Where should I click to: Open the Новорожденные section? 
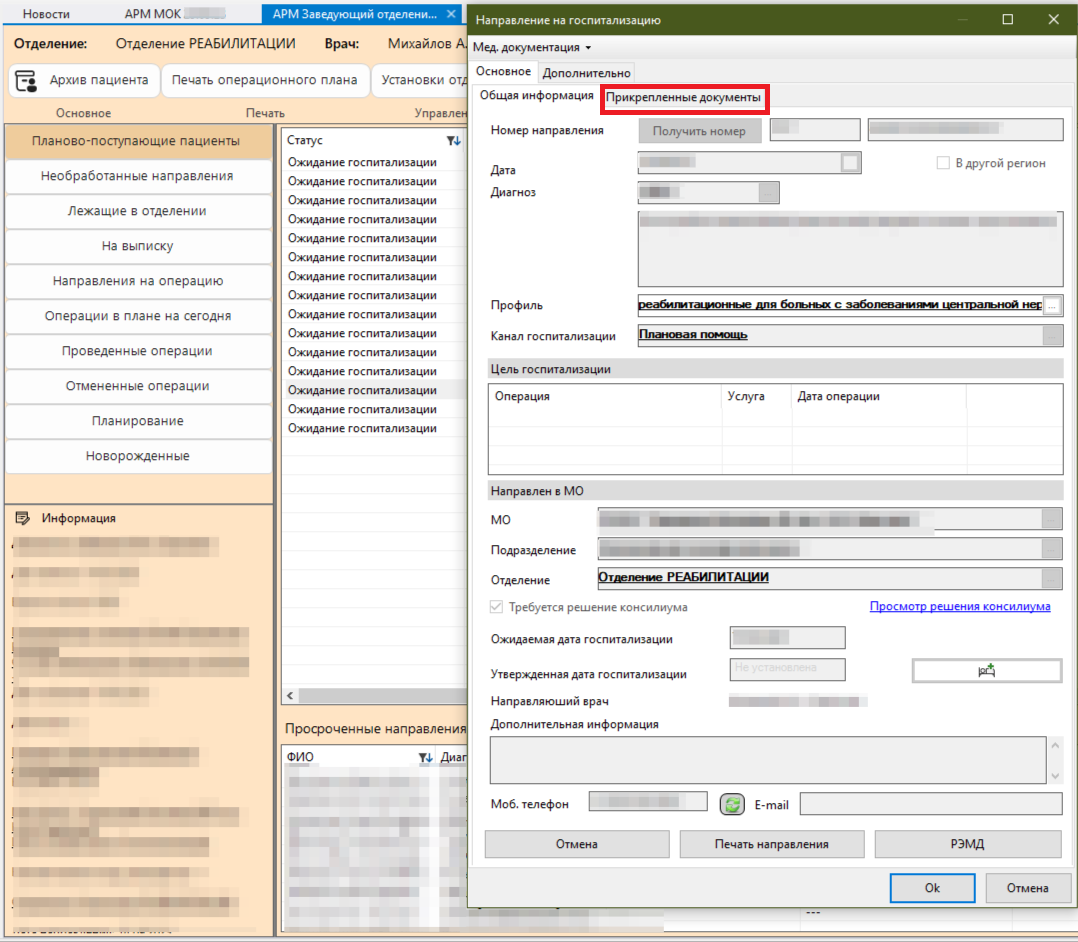tap(138, 456)
